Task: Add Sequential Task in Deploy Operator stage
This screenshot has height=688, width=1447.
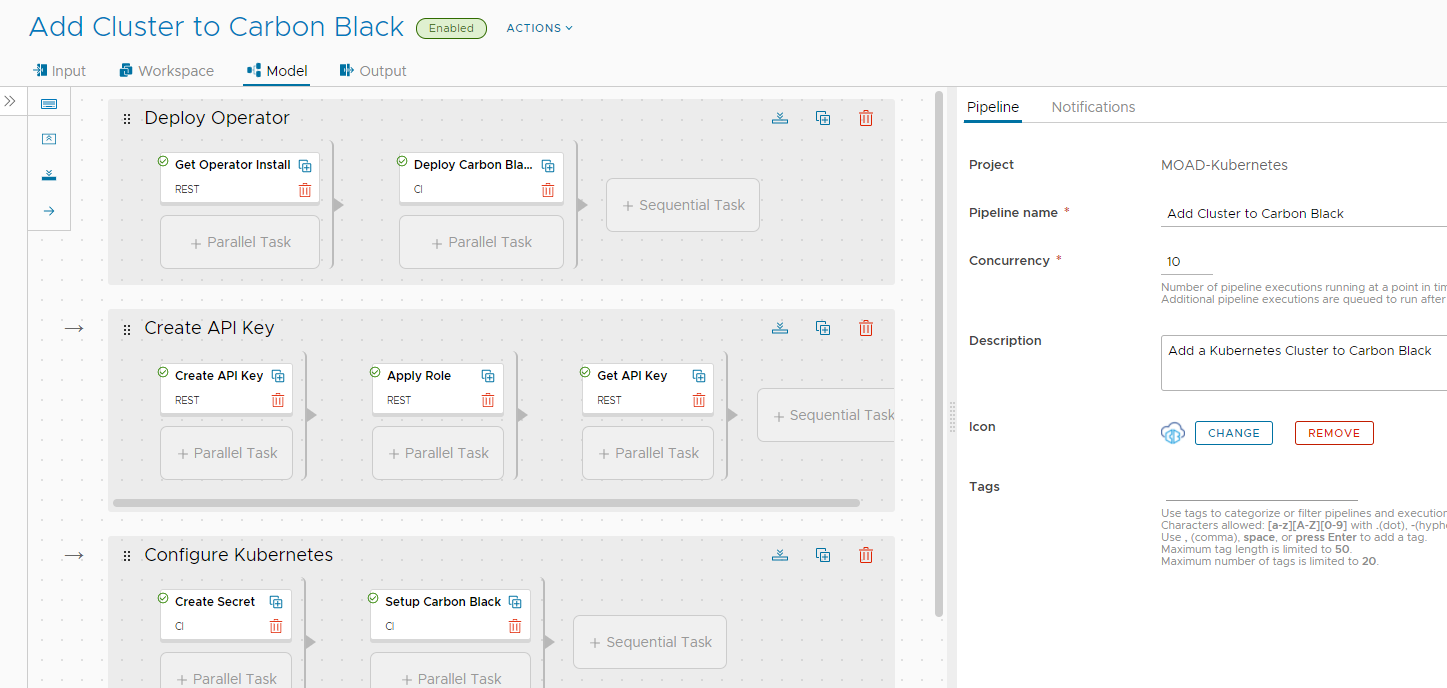Action: tap(683, 205)
